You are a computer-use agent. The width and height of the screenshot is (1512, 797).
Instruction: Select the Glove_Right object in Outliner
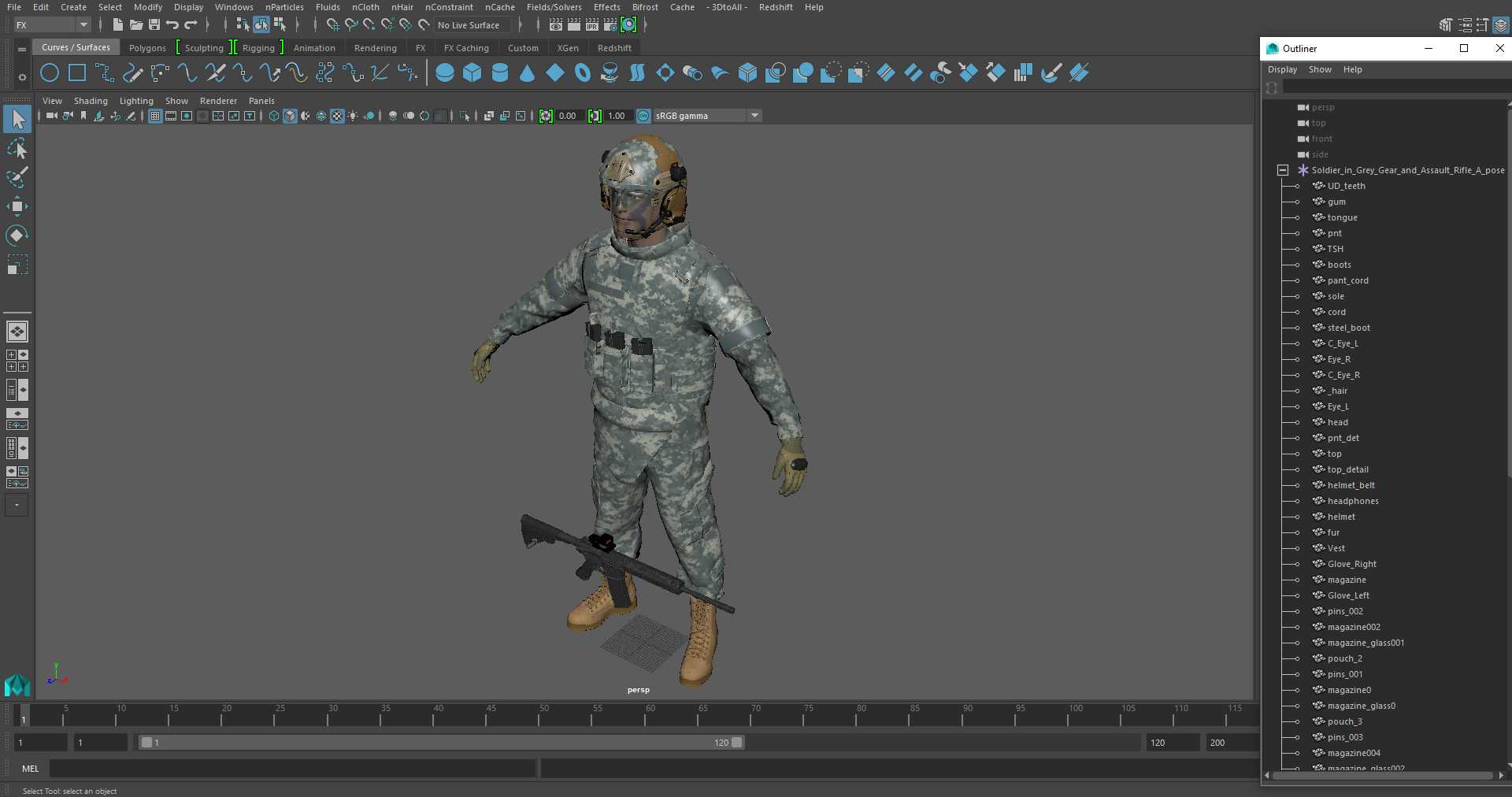tap(1351, 564)
